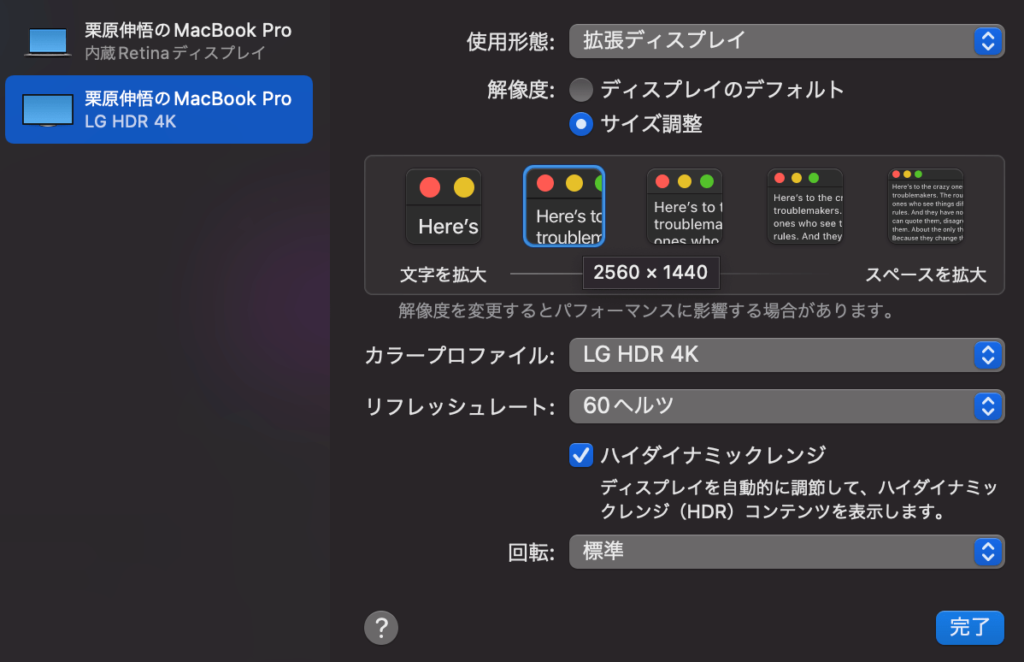Toggle the ハイダイナミックレンジ checkbox
This screenshot has width=1024, height=662.
pyautogui.click(x=581, y=455)
